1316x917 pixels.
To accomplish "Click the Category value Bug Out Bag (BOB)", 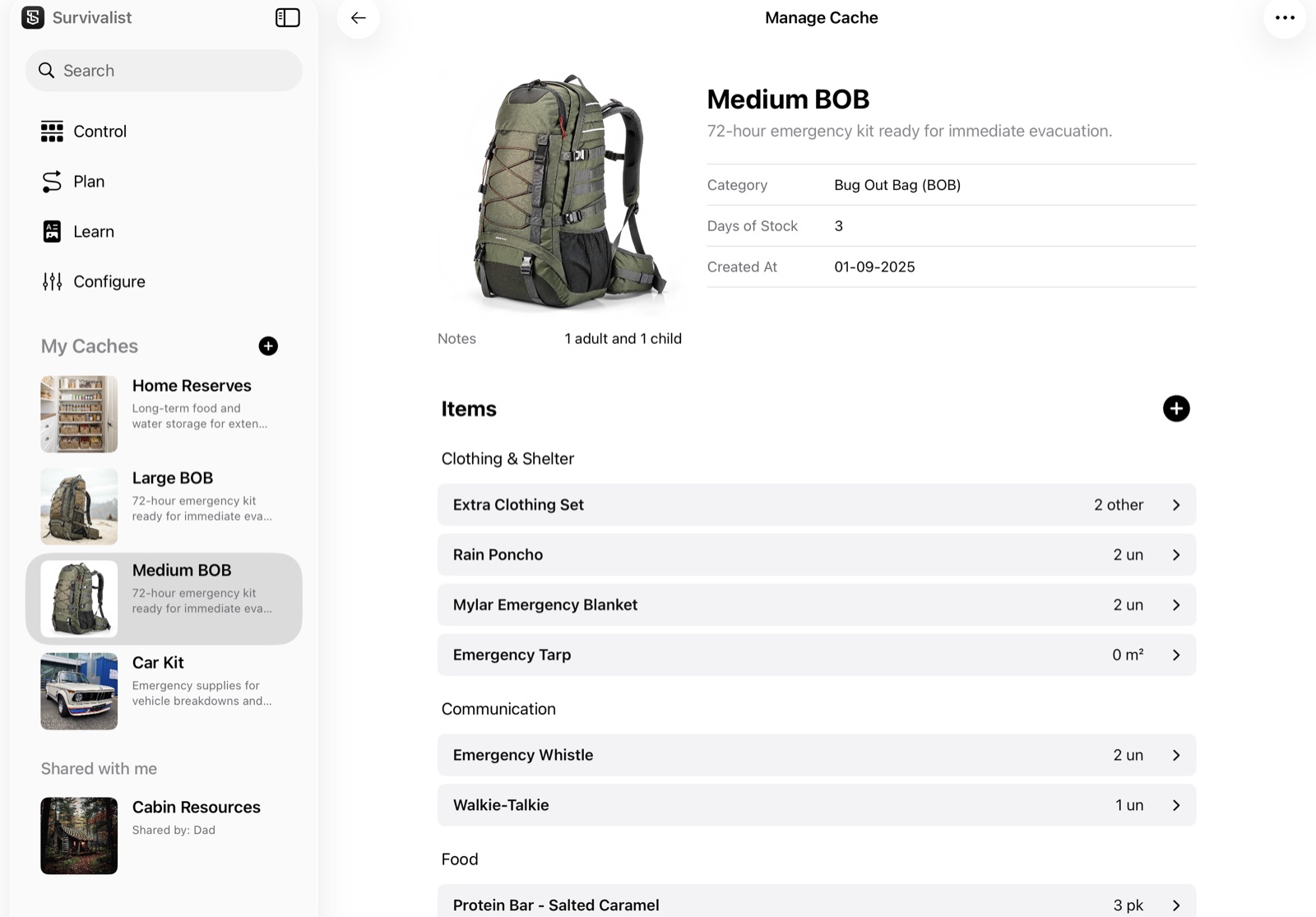I will (x=897, y=185).
